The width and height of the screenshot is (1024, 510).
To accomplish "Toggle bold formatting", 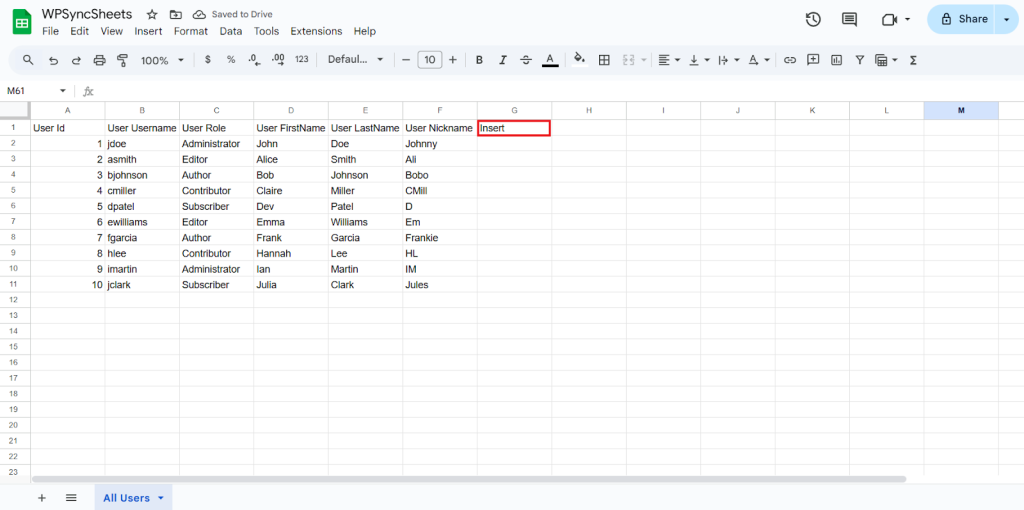I will point(479,60).
